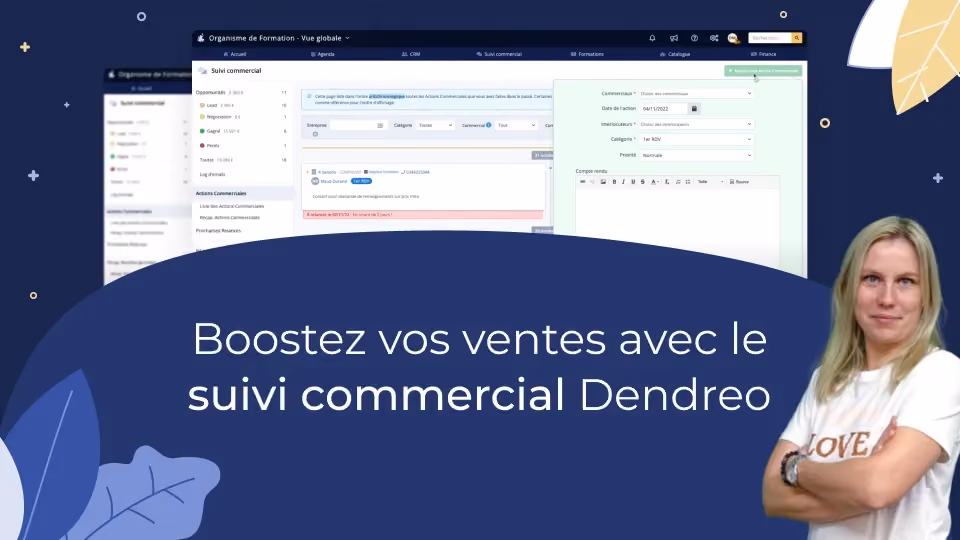This screenshot has width=960, height=540.
Task: Open the Catégorie dropdown showing 1er RDV
Action: tap(696, 140)
